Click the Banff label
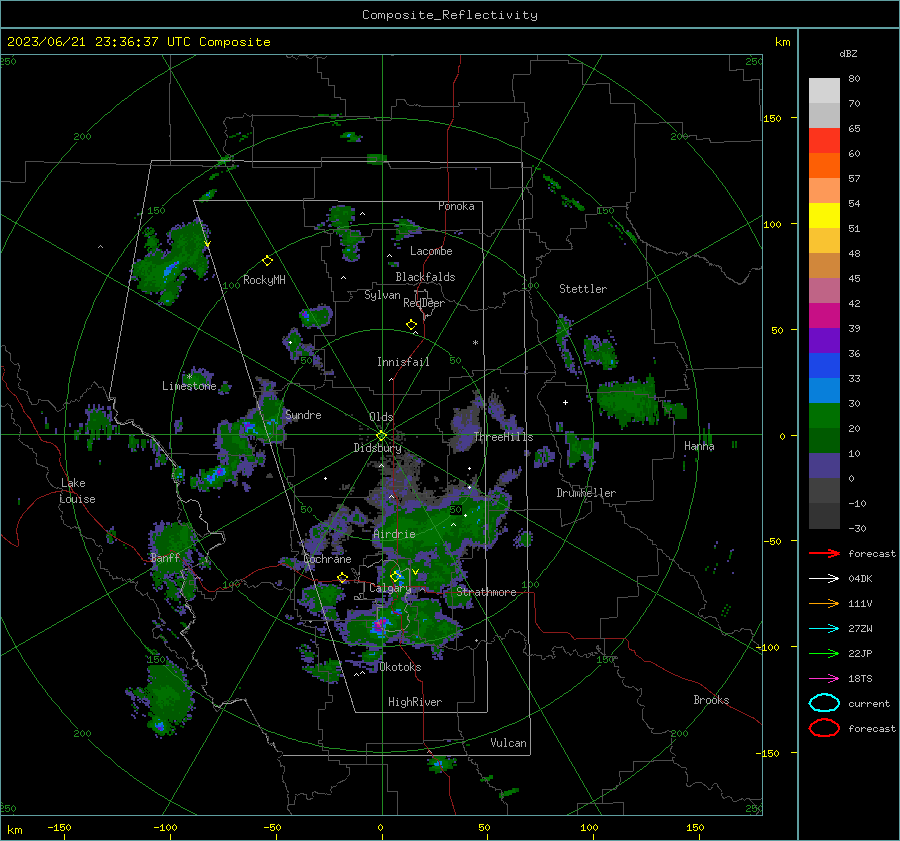The image size is (900, 841). click(165, 558)
